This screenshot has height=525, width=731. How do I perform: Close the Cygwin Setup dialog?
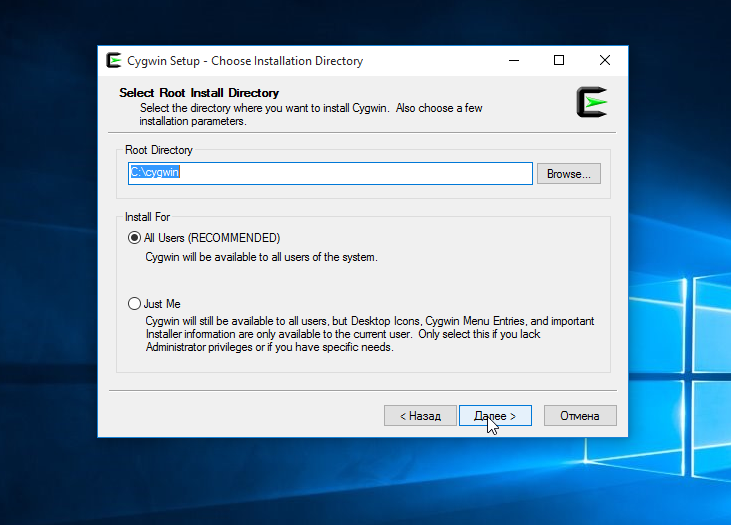pos(605,61)
